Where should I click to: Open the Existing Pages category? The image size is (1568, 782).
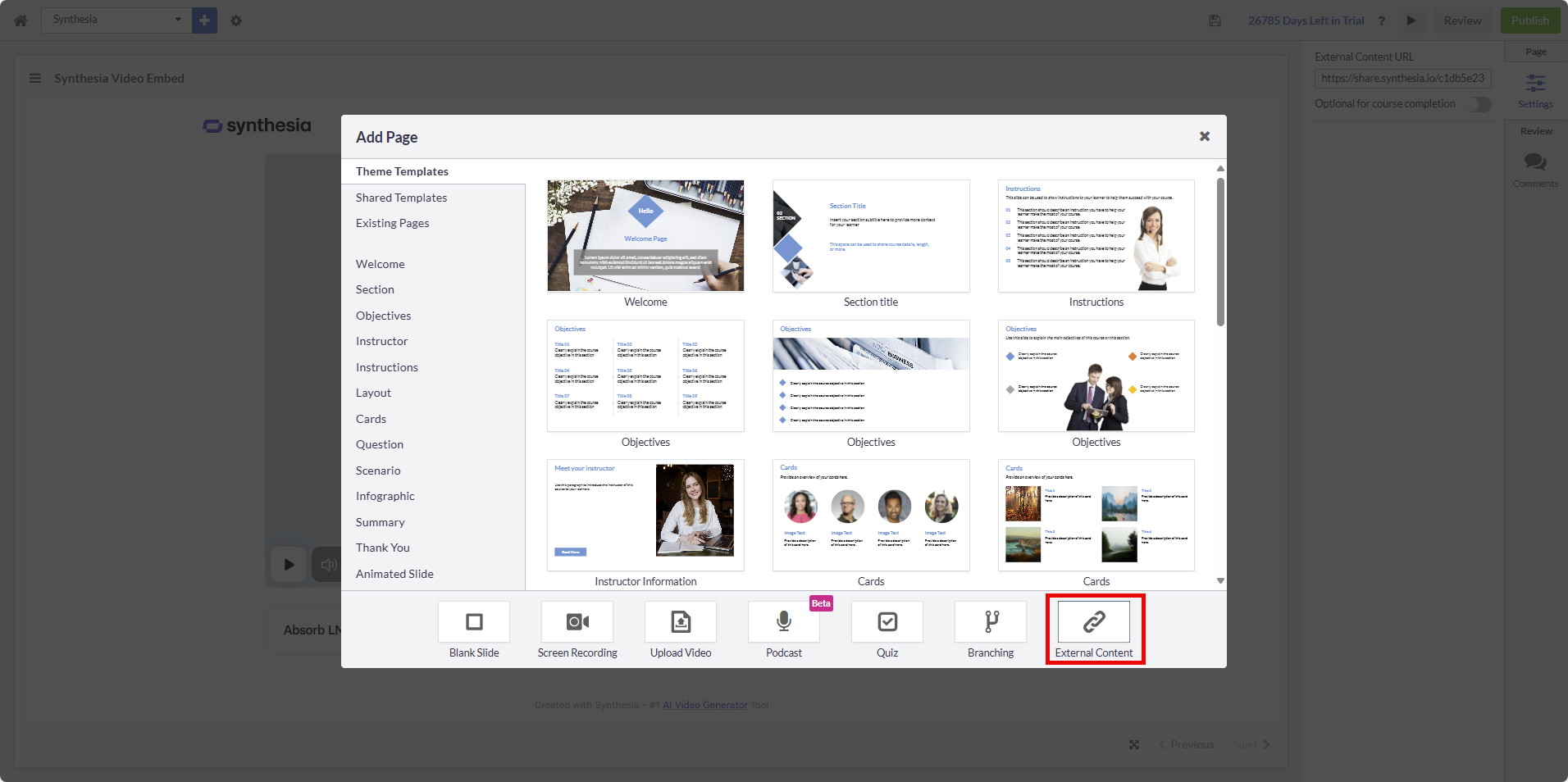[x=392, y=223]
